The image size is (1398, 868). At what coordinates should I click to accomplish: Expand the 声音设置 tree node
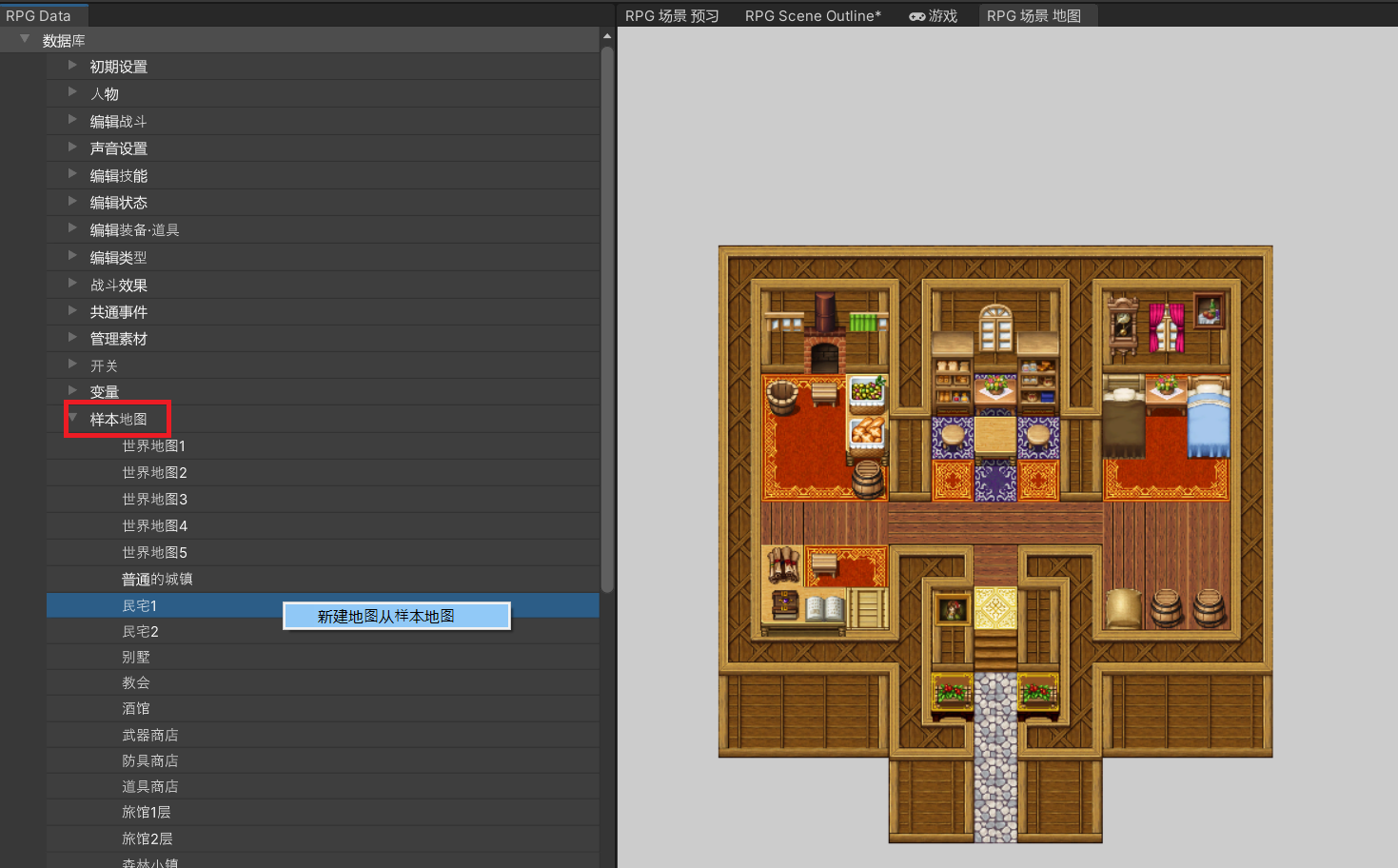click(72, 148)
